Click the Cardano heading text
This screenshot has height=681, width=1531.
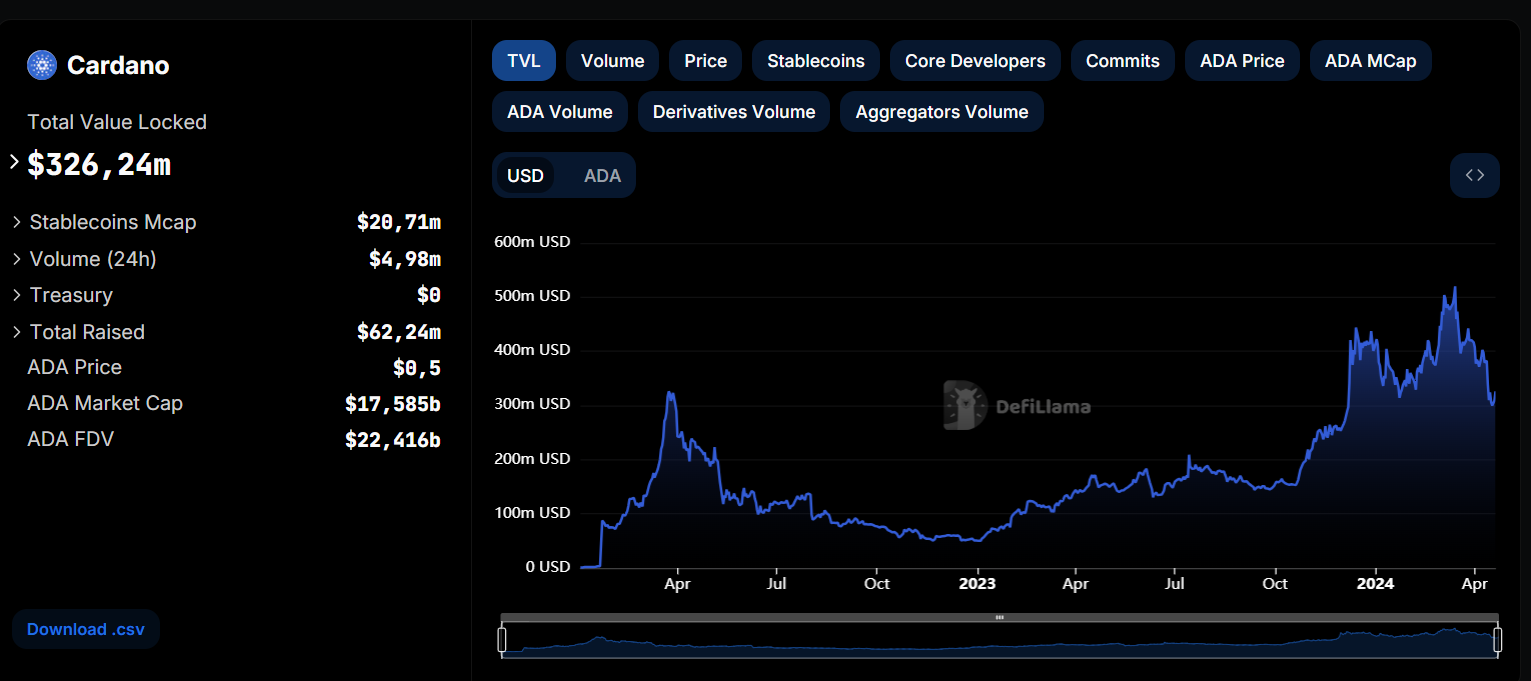[x=118, y=66]
